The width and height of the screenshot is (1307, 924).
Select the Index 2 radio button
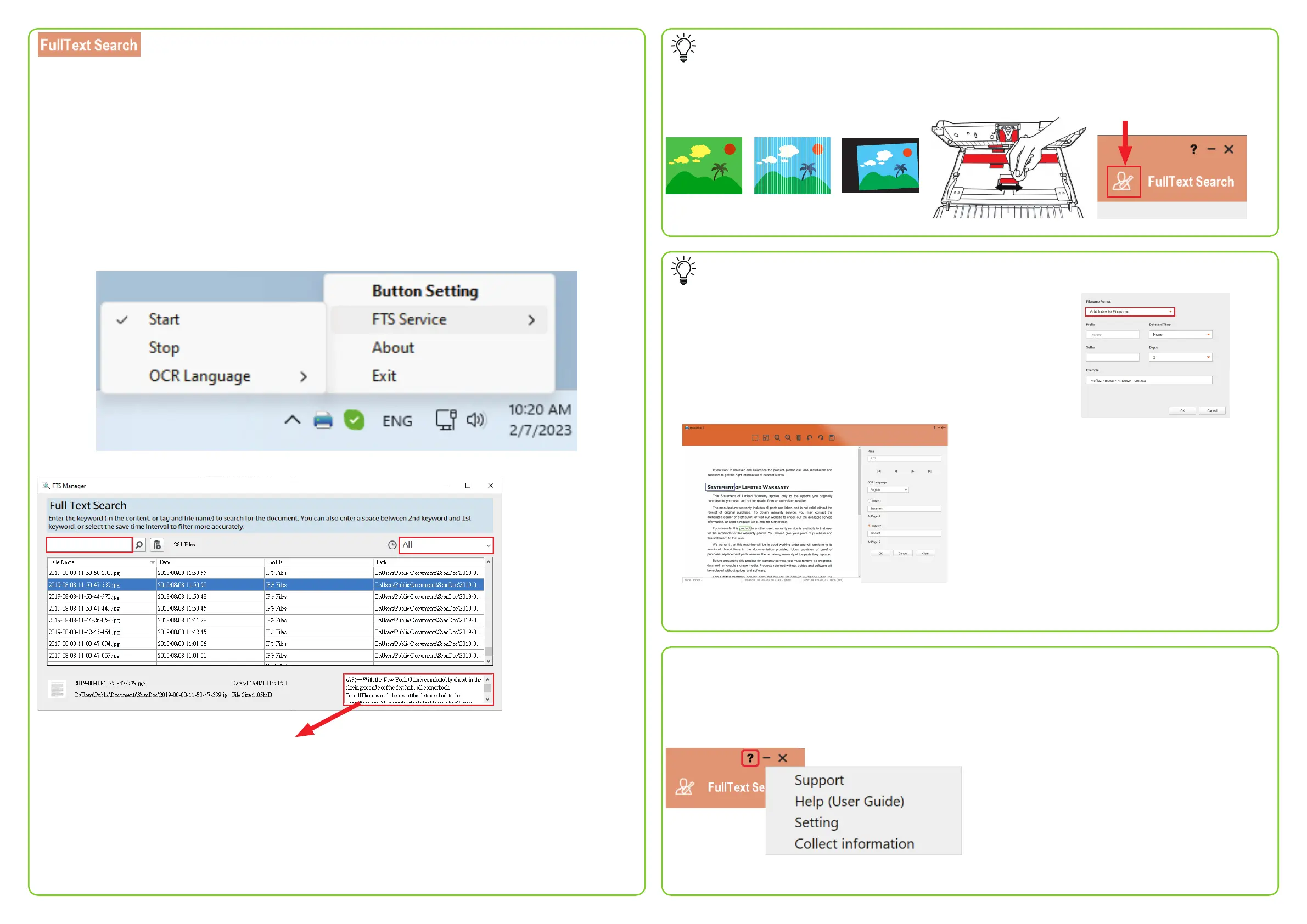coord(870,526)
